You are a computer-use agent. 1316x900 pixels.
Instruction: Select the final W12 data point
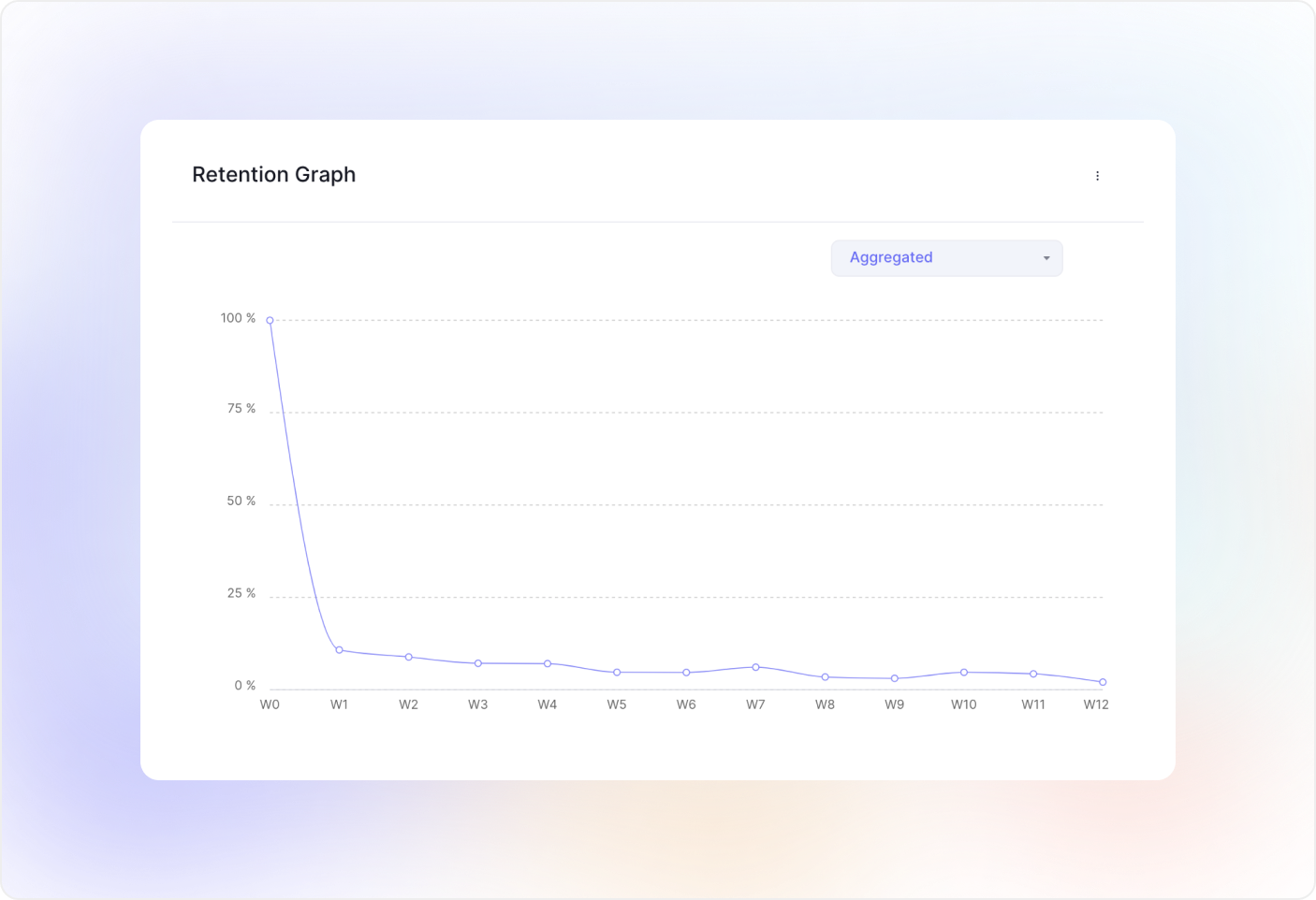tap(1103, 682)
